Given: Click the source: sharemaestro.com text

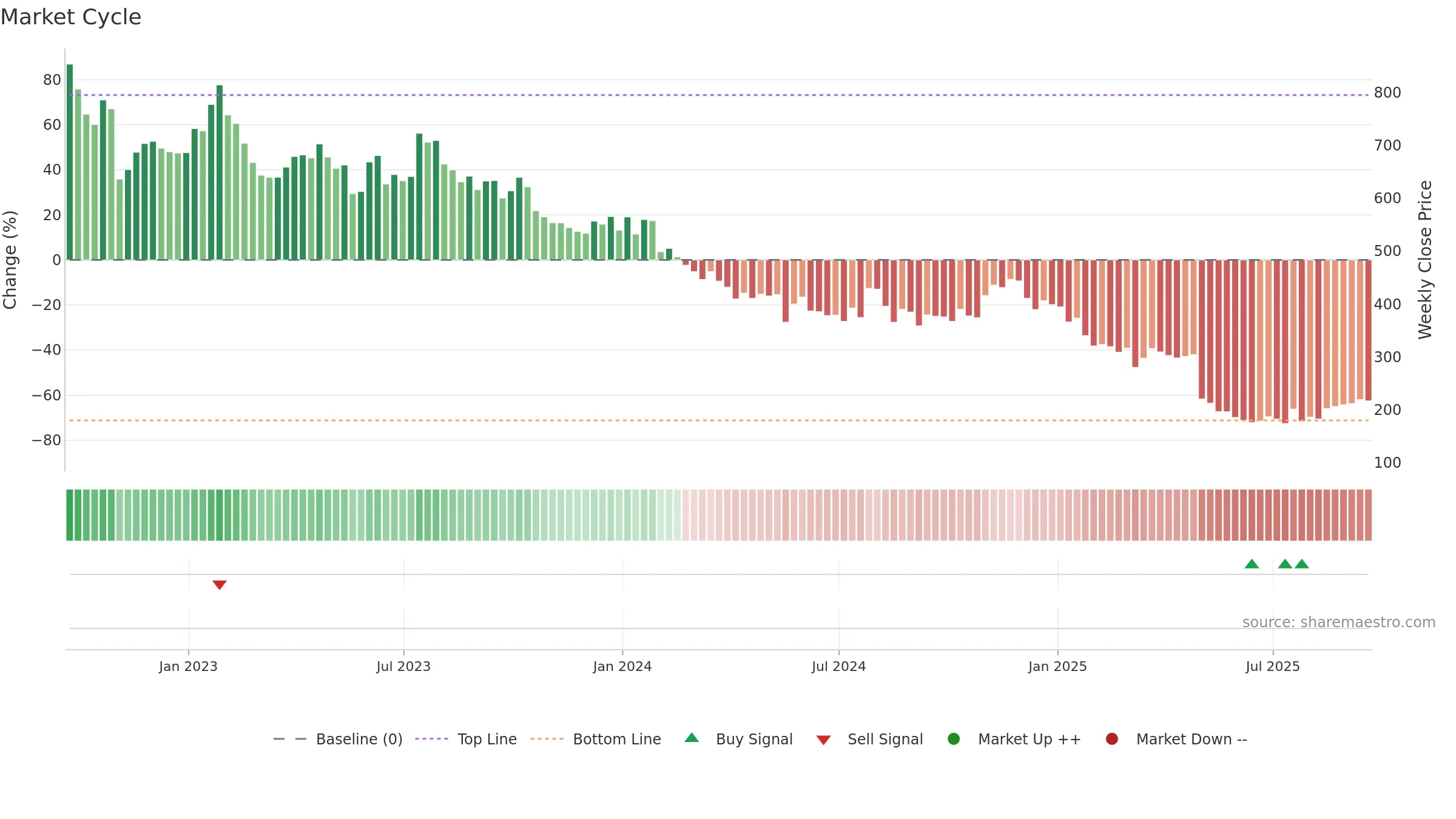Looking at the screenshot, I should point(1339,622).
